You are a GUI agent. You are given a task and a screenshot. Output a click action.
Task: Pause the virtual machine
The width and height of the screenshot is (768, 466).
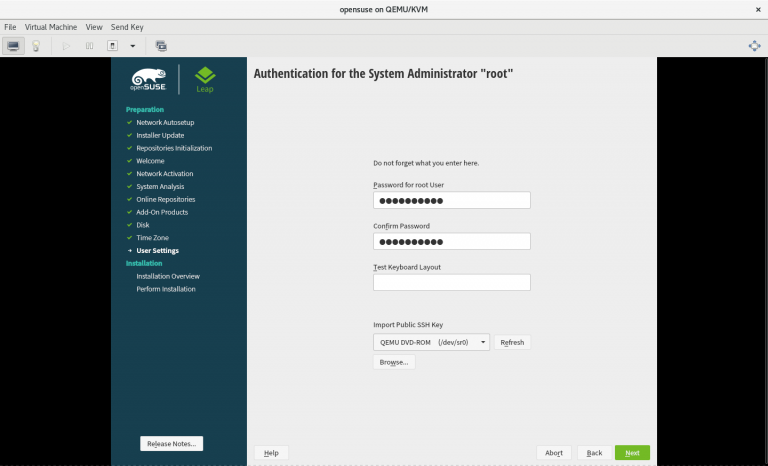pos(89,46)
